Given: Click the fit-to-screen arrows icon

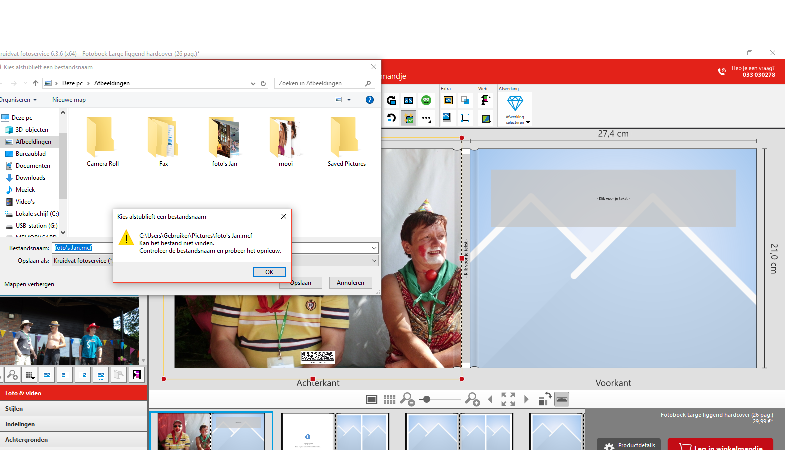Looking at the screenshot, I should pos(508,399).
